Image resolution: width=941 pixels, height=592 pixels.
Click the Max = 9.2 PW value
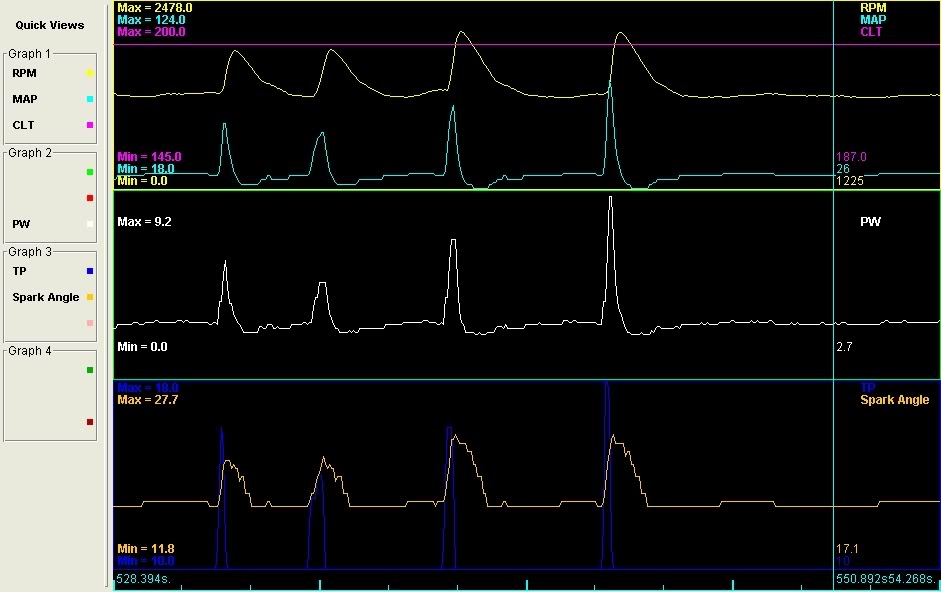[145, 222]
